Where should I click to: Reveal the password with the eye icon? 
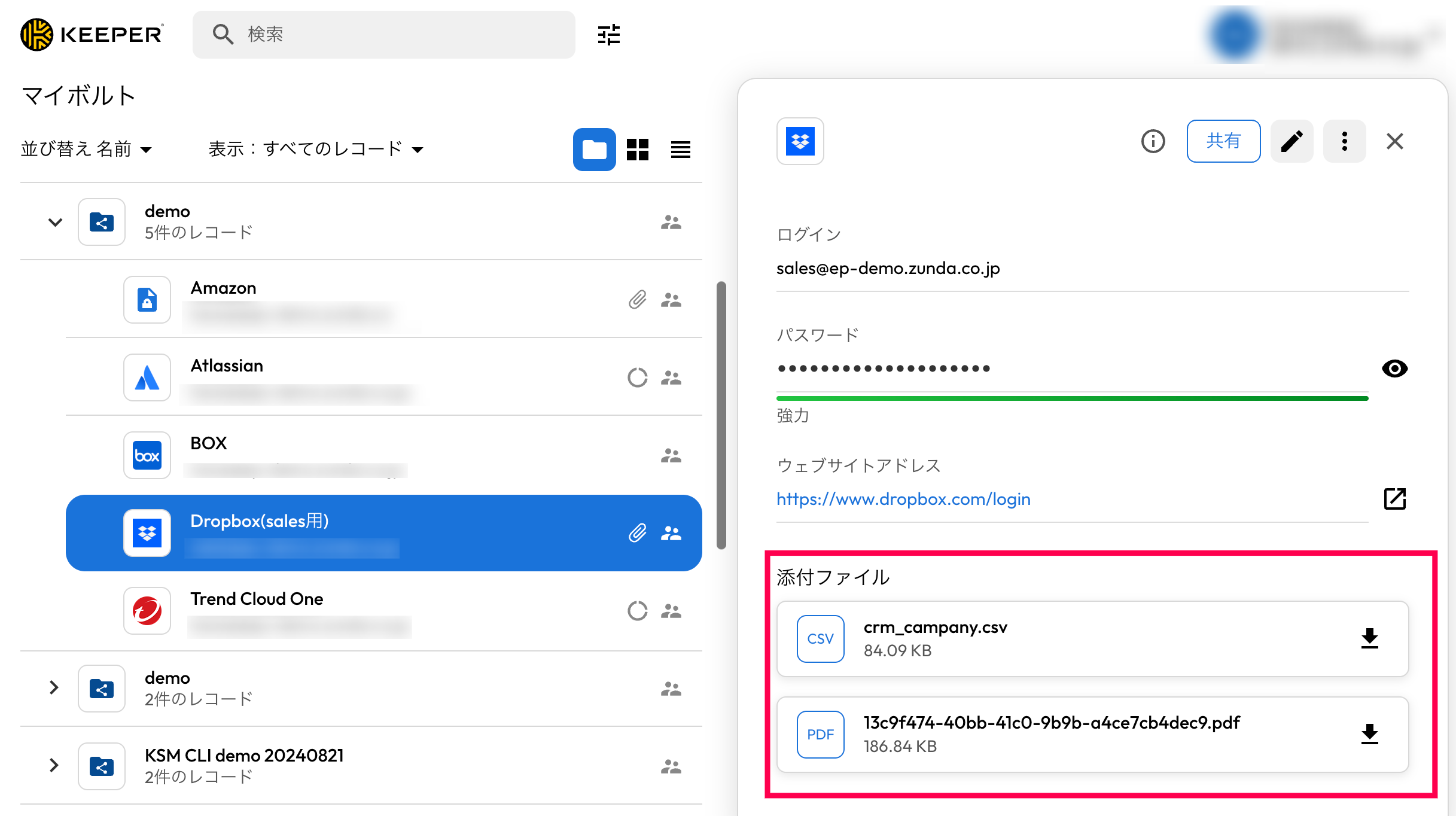tap(1394, 369)
